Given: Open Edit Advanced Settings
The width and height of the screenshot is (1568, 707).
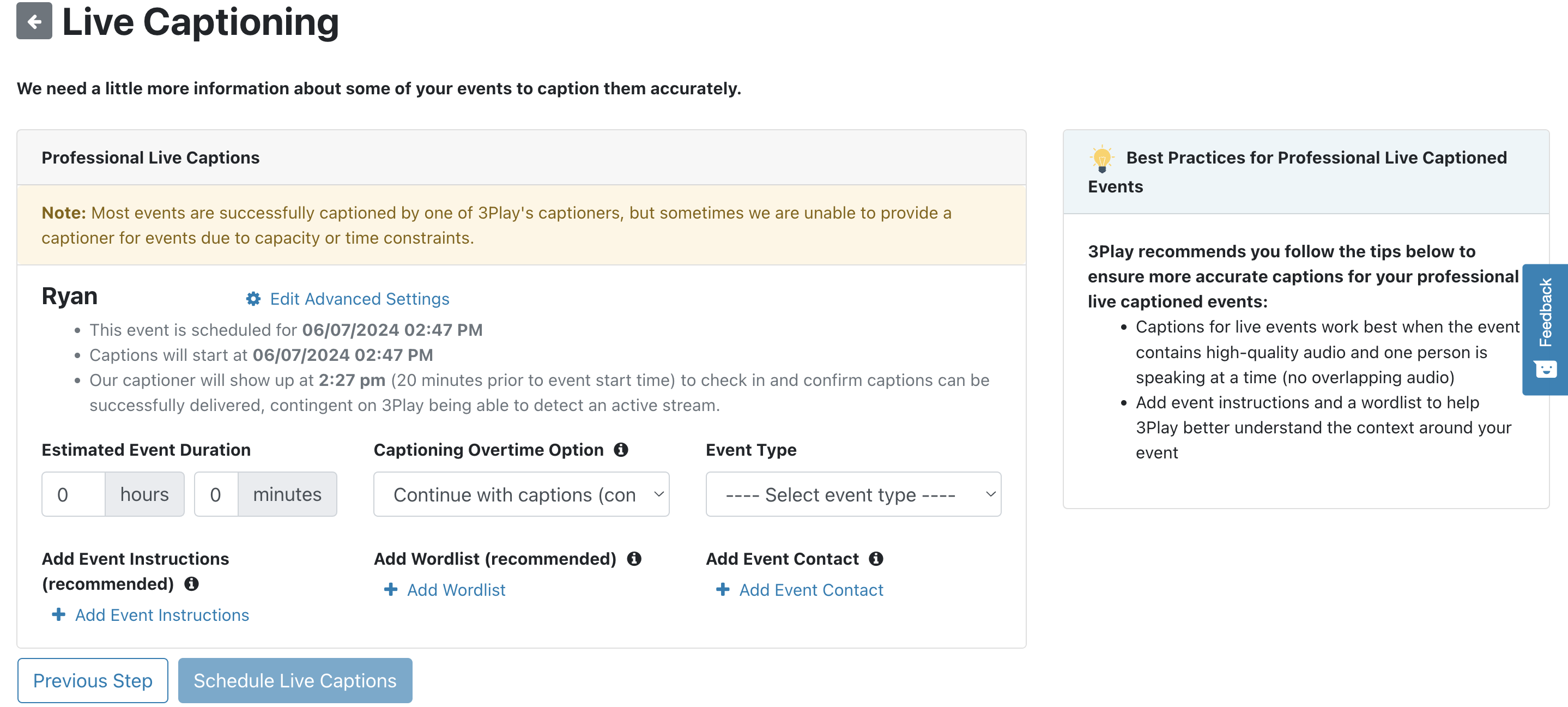Looking at the screenshot, I should tap(360, 298).
